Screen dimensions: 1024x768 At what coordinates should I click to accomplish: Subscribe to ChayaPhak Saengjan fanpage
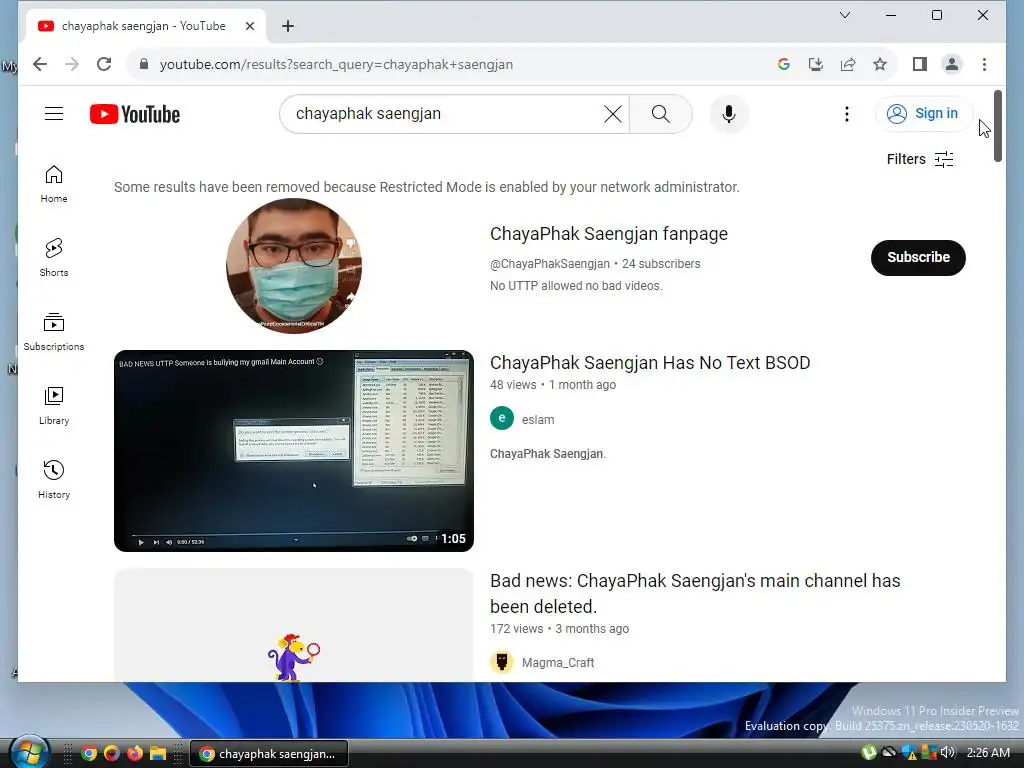coord(918,257)
